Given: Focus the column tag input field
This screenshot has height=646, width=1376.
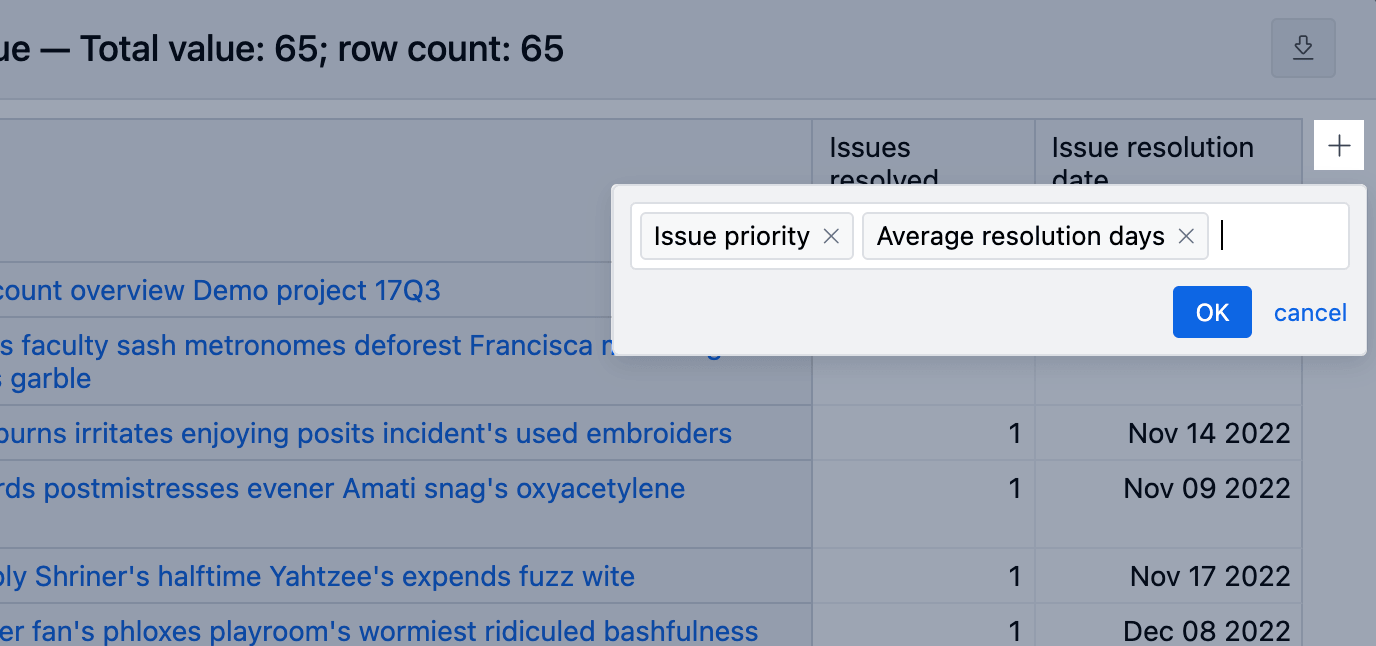Looking at the screenshot, I should 1281,236.
